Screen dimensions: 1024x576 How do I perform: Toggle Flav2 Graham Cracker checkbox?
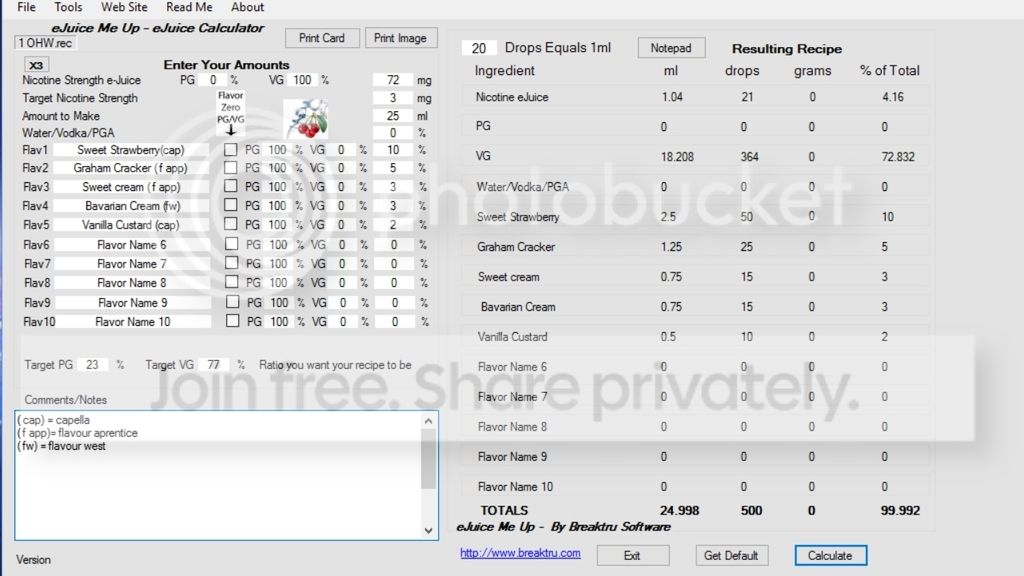point(231,168)
